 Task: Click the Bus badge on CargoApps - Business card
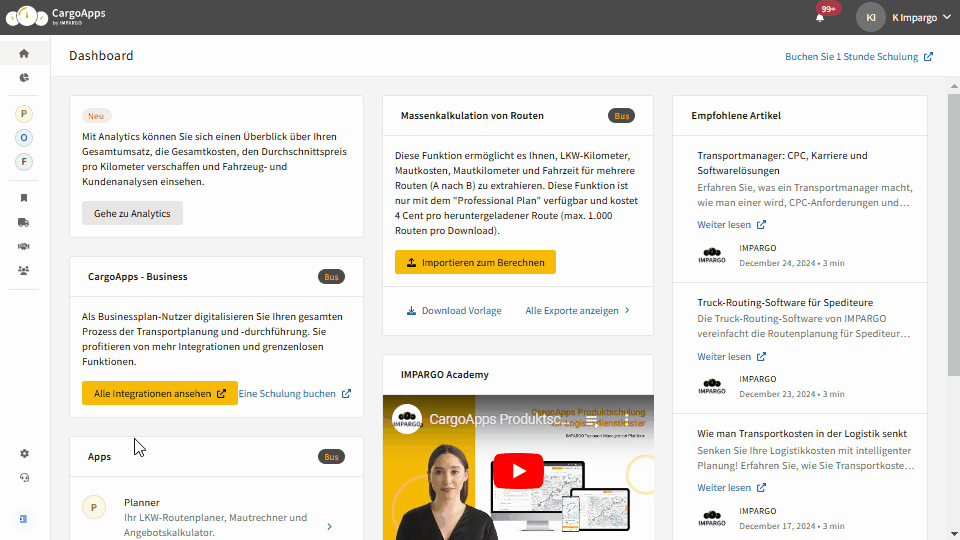331,277
